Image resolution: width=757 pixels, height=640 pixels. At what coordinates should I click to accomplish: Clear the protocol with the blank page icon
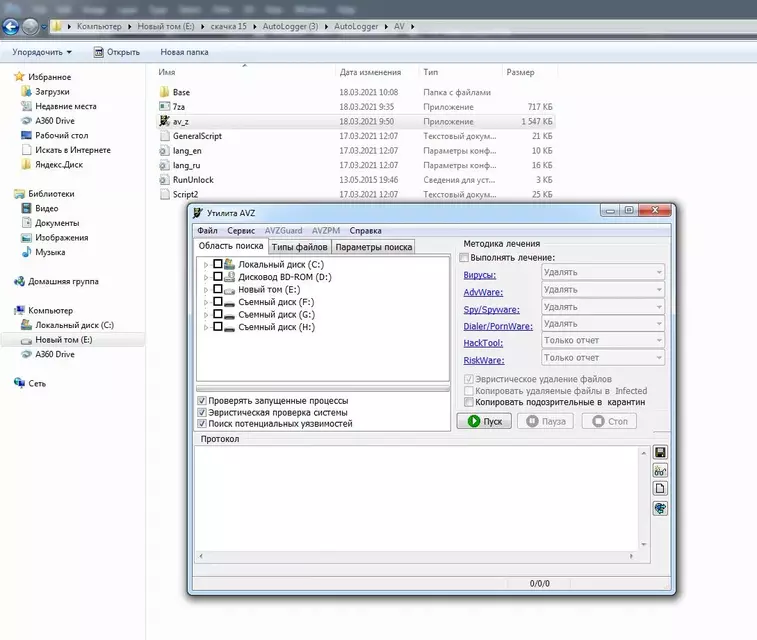[660, 488]
